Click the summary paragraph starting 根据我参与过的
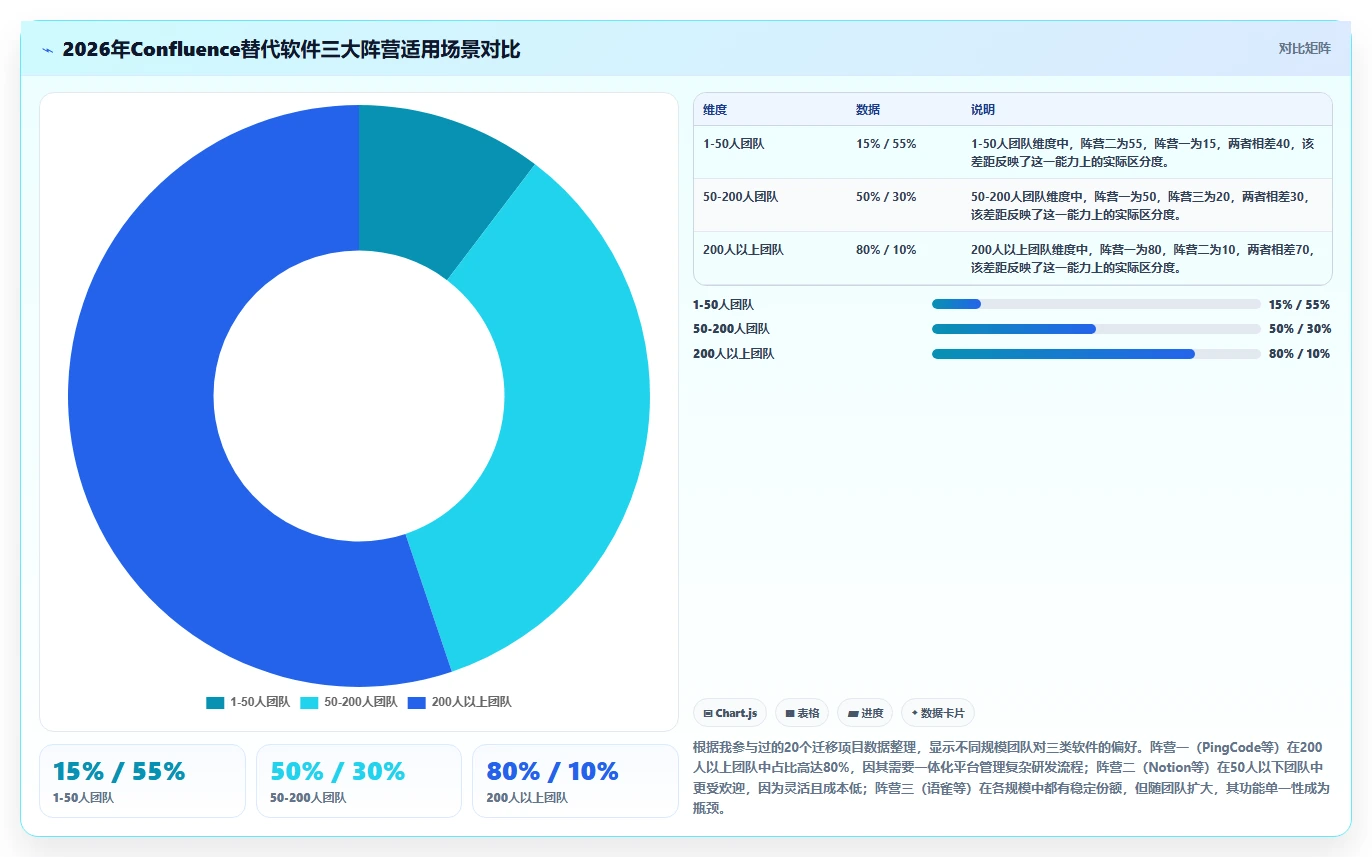The width and height of the screenshot is (1372, 857). click(x=1011, y=778)
